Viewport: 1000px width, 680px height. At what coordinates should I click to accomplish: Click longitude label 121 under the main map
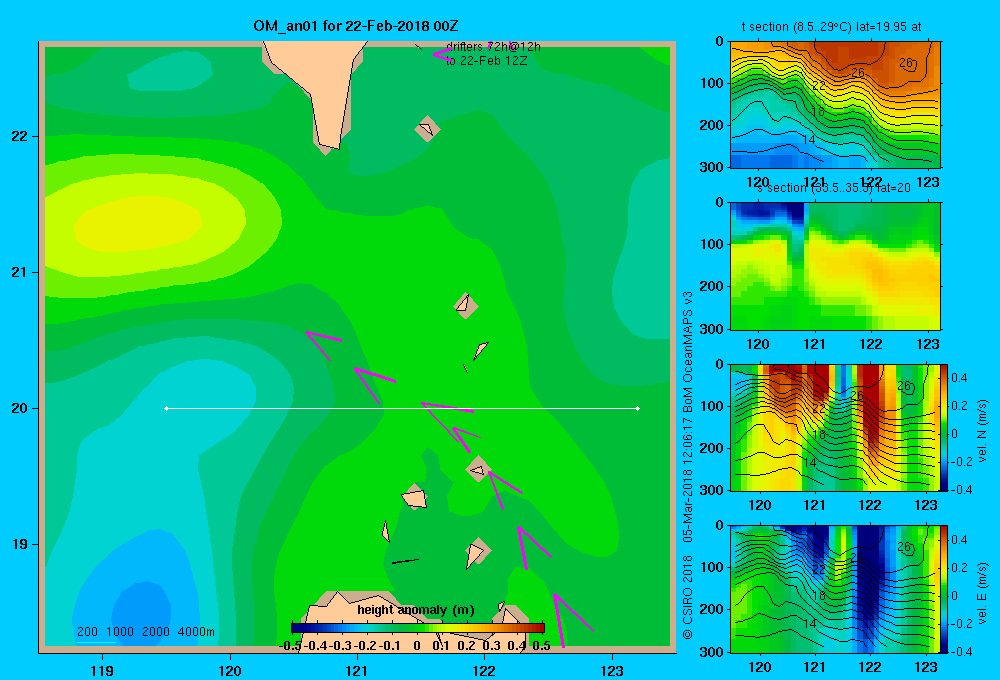(357, 671)
